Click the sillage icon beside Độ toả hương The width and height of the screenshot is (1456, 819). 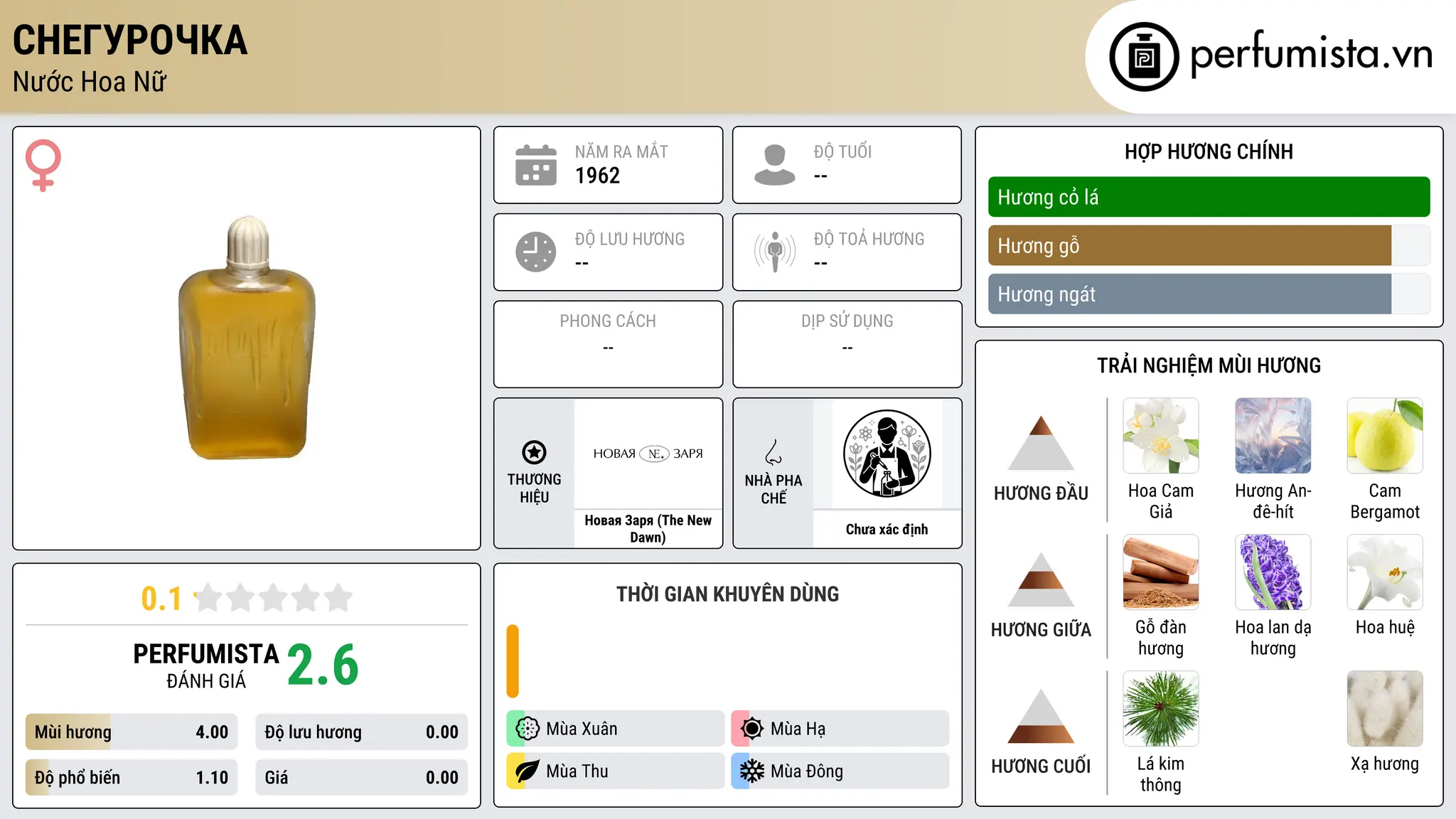(x=775, y=252)
